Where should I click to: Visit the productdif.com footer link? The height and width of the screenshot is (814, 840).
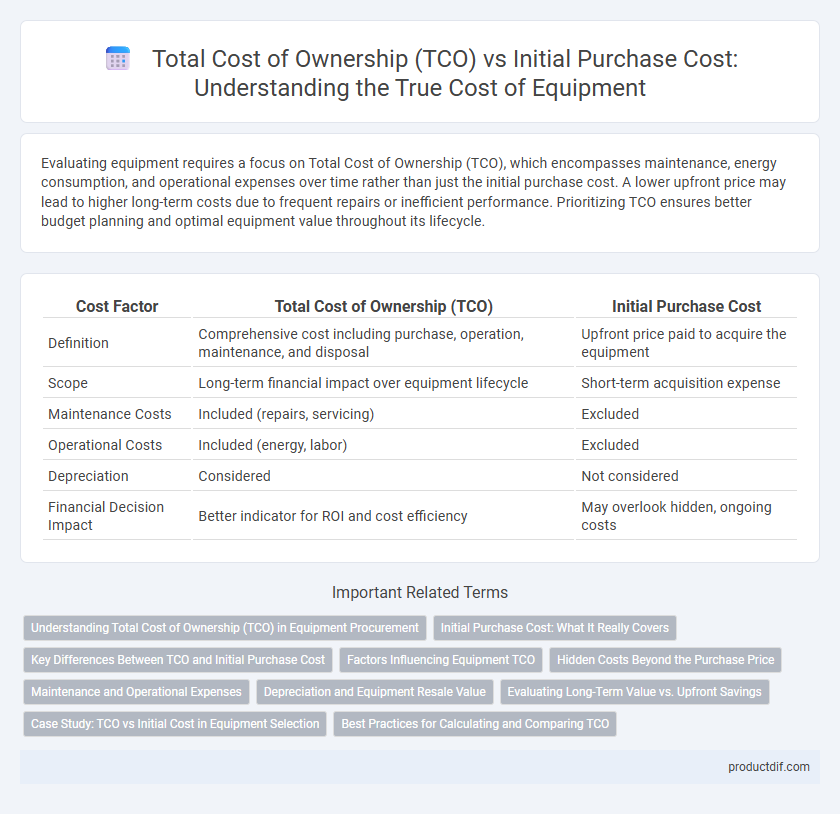click(x=769, y=767)
